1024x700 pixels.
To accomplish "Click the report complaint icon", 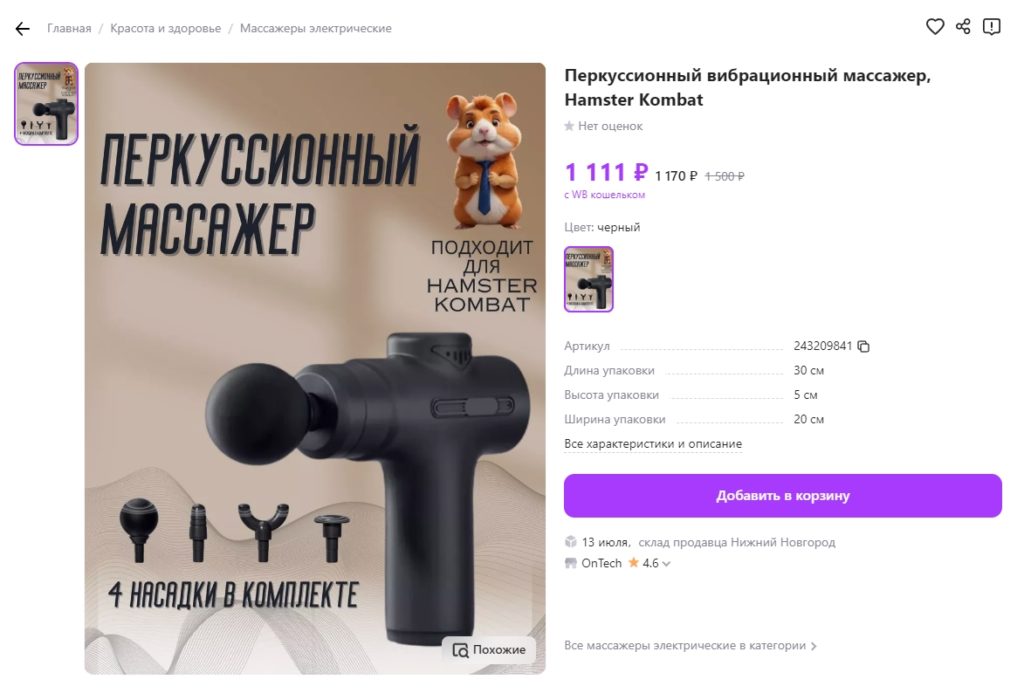I will [991, 27].
